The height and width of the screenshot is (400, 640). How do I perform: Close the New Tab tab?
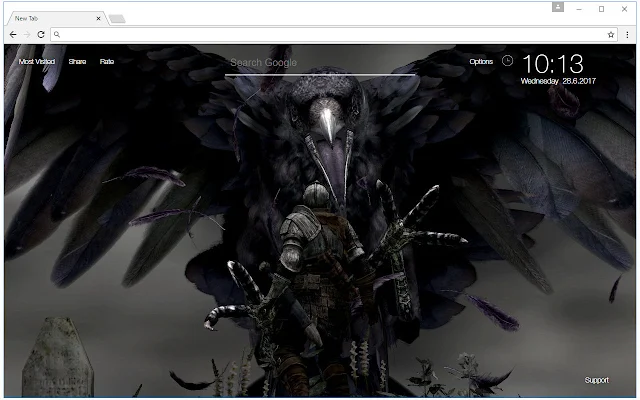pos(98,18)
